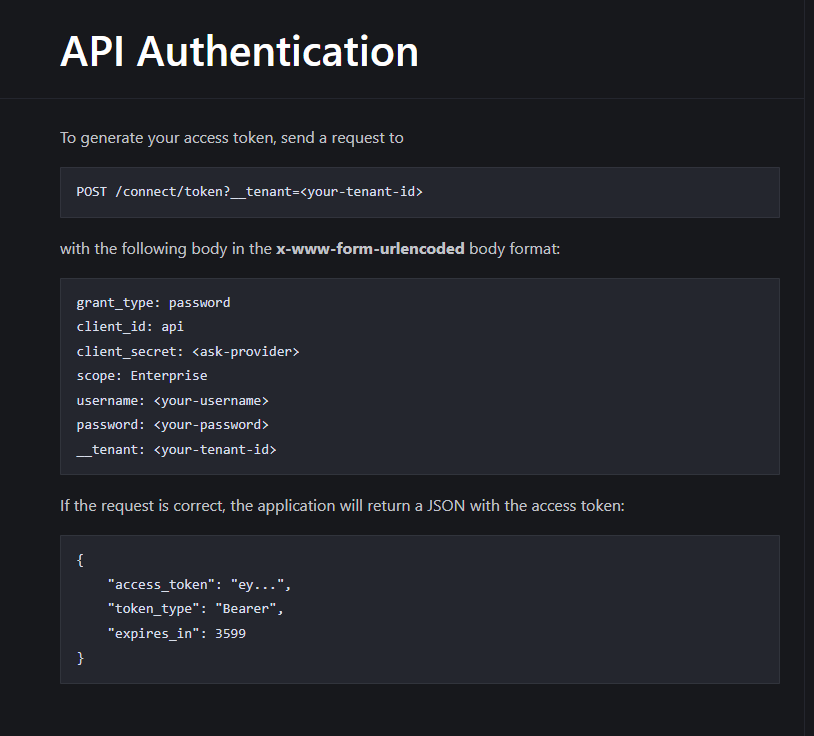Image resolution: width=814 pixels, height=736 pixels.
Task: Click the bold "x-www-form-urlencoded" text
Action: (370, 249)
